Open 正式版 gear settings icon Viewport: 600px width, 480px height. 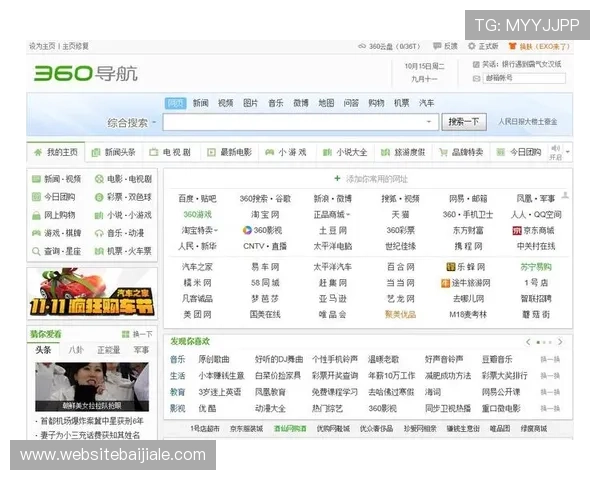point(471,46)
